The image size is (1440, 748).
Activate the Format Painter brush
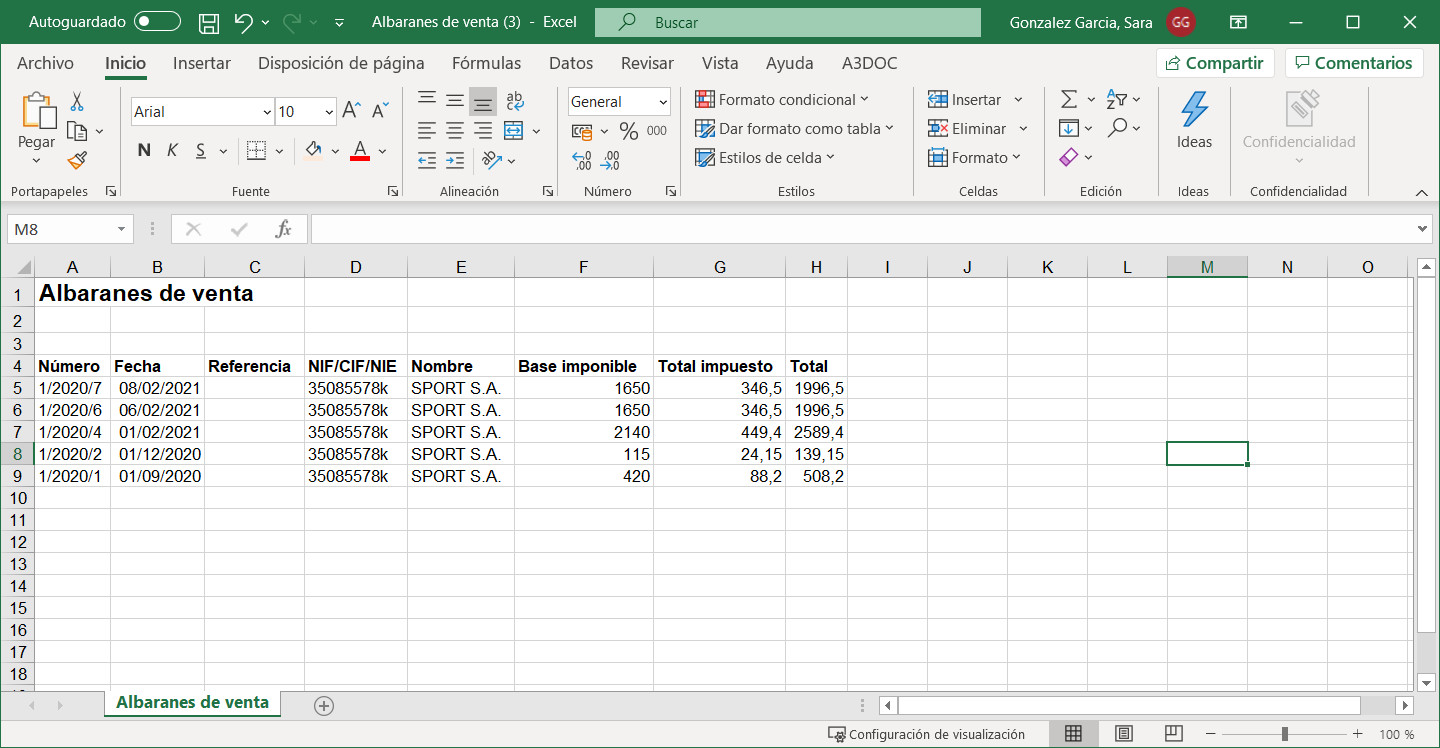(77, 160)
